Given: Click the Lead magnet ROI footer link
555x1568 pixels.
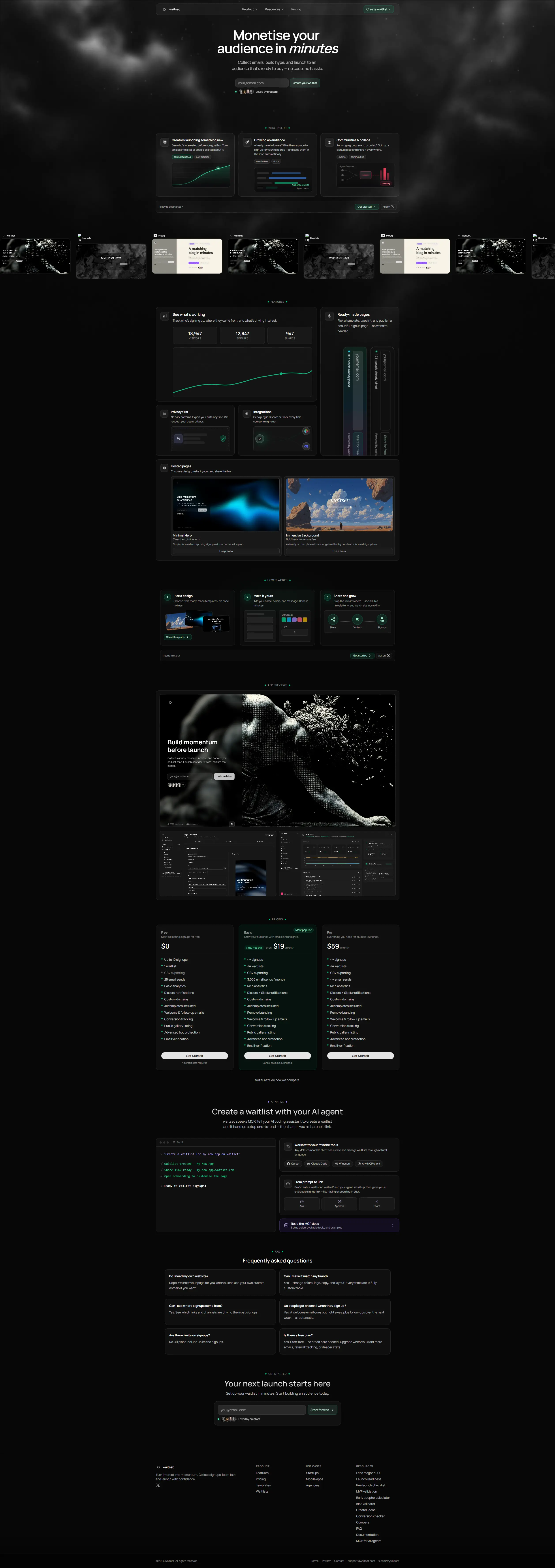Looking at the screenshot, I should [368, 1473].
